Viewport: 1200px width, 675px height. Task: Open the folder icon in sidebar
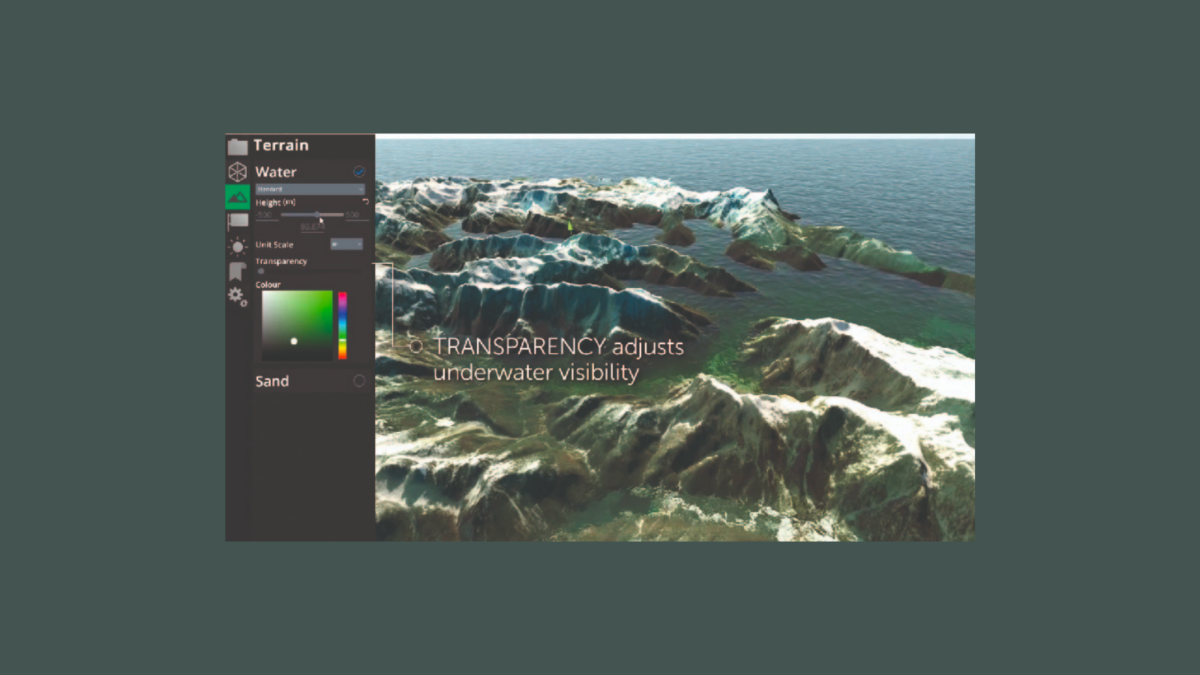tap(237, 147)
